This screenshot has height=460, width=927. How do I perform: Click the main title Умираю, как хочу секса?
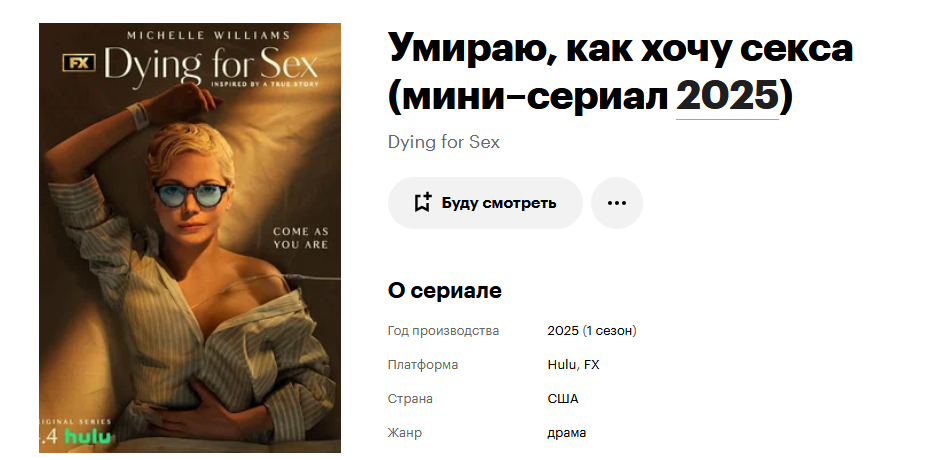pyautogui.click(x=621, y=49)
